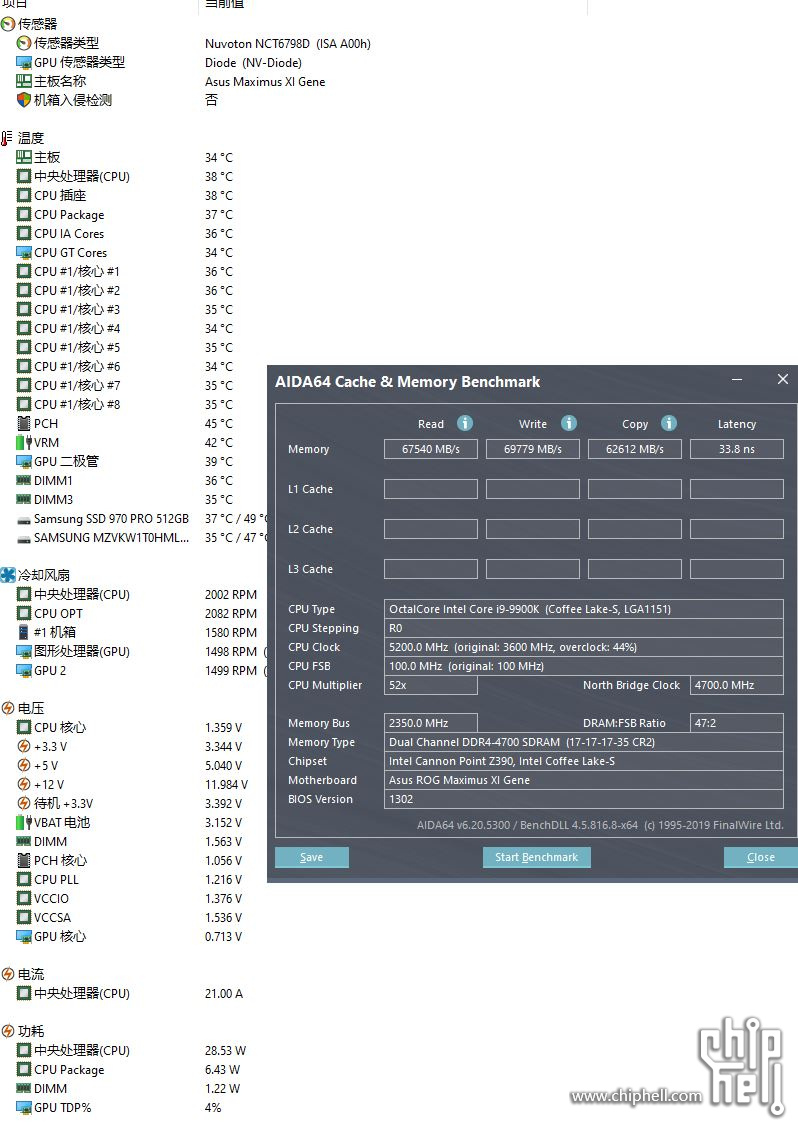Screen dimensions: 798x1131
Task: Click the +12 V voltage icon
Action: tap(24, 784)
